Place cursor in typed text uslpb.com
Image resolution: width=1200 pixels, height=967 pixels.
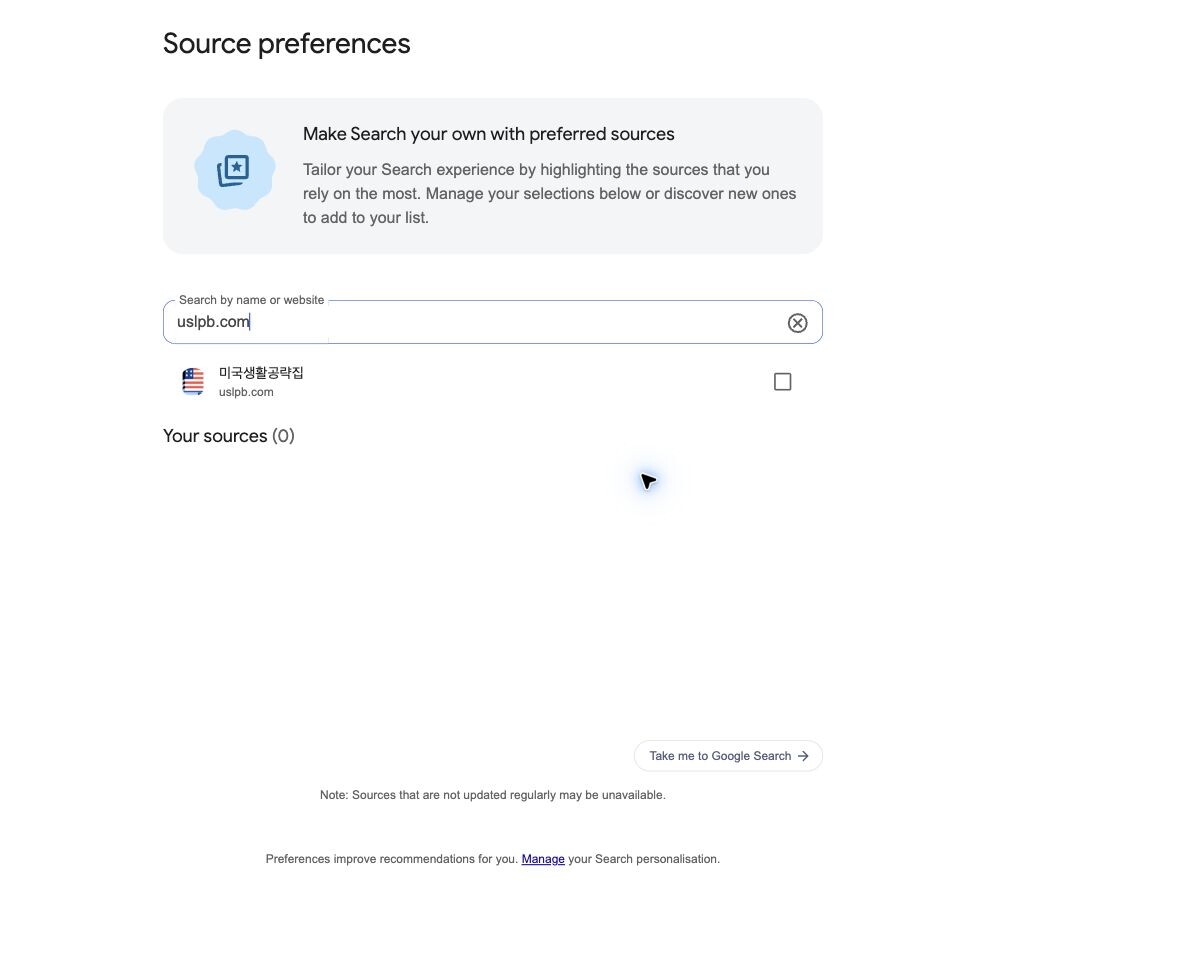click(x=213, y=322)
